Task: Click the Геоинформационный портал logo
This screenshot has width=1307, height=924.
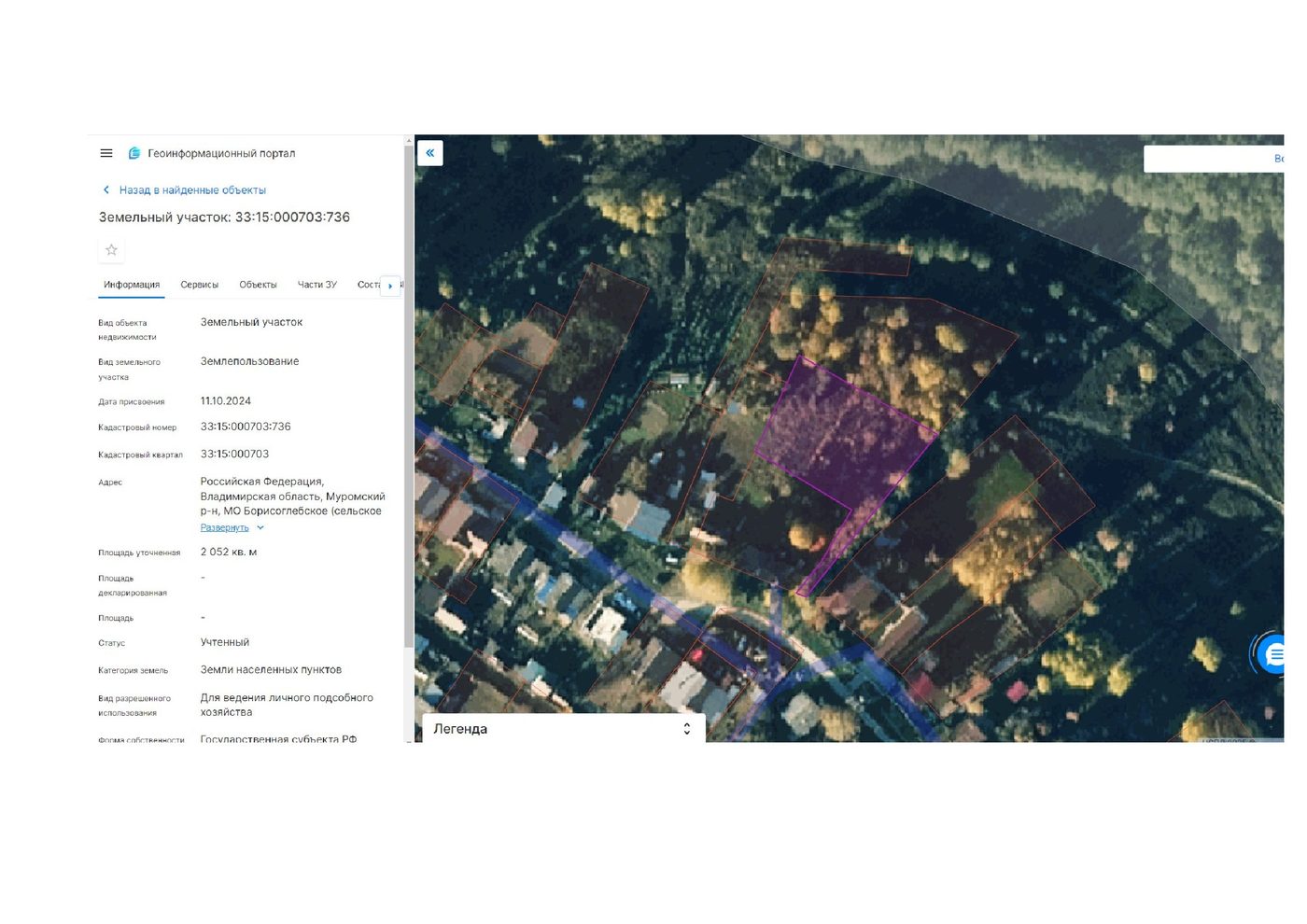Action: pyautogui.click(x=134, y=153)
